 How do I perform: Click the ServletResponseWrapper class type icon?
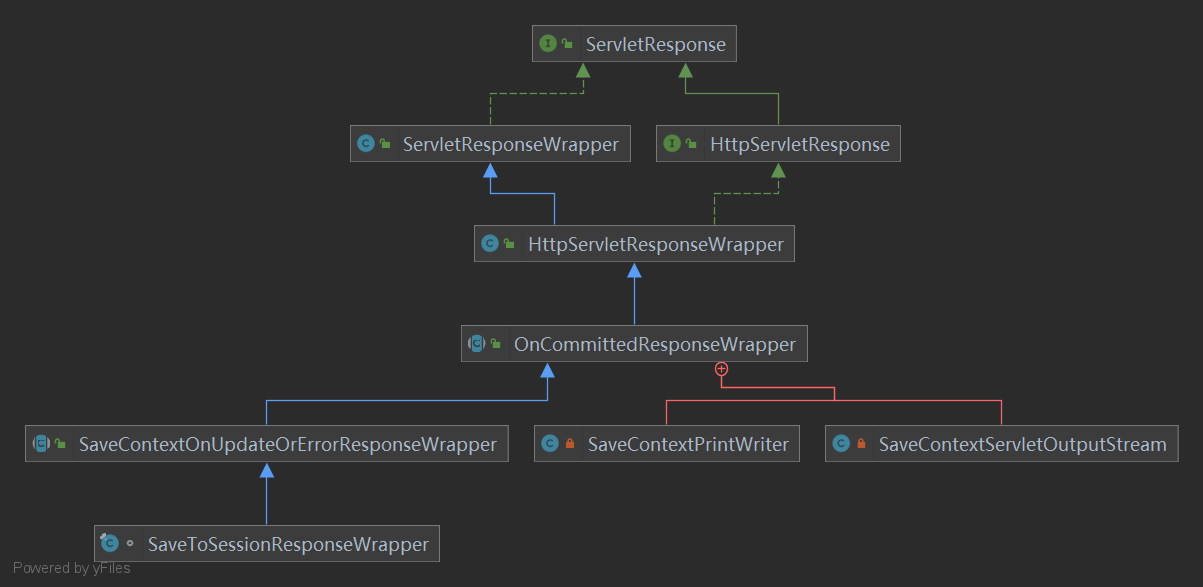coord(365,144)
